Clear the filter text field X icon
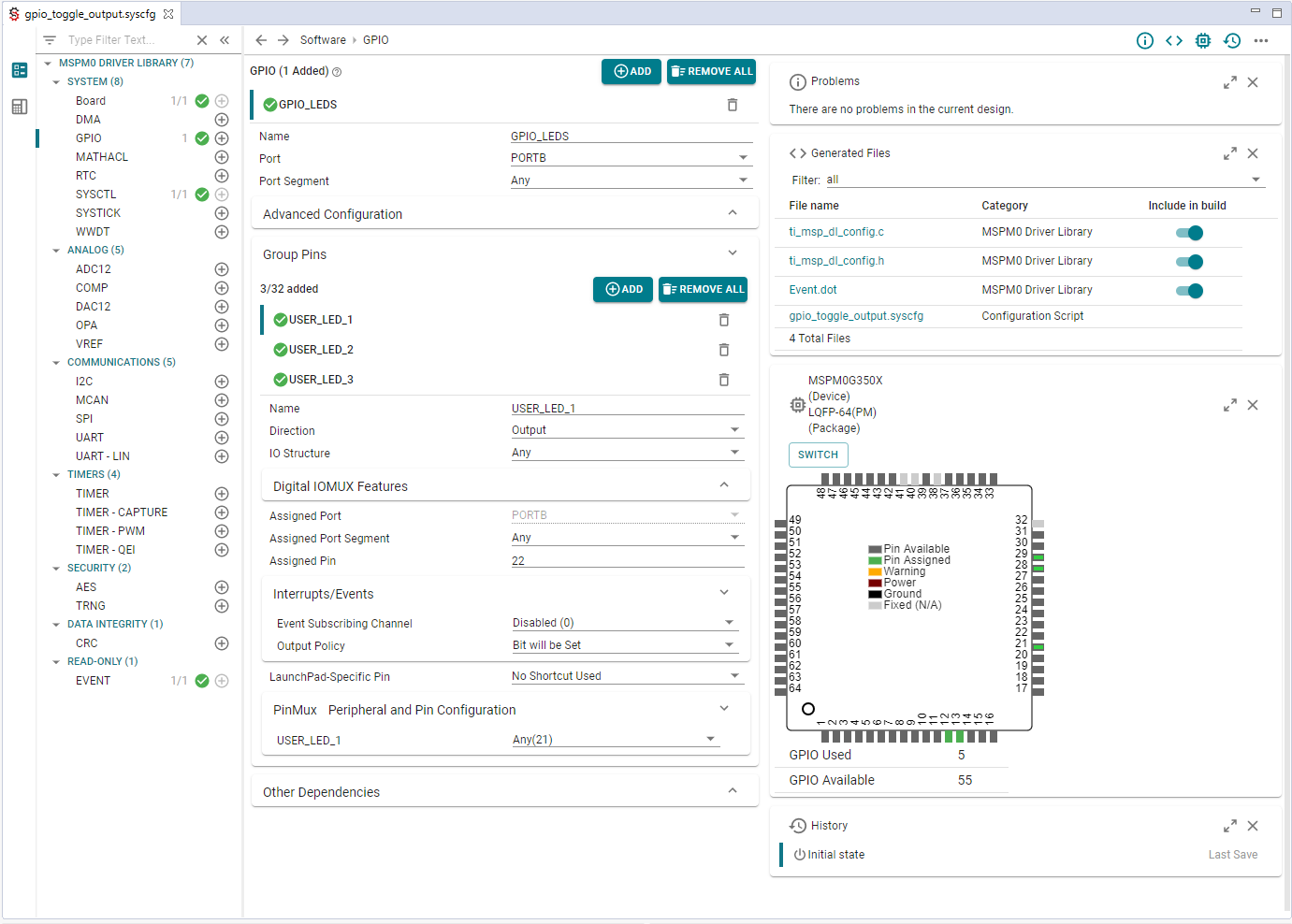Image resolution: width=1292 pixels, height=924 pixels. tap(202, 40)
